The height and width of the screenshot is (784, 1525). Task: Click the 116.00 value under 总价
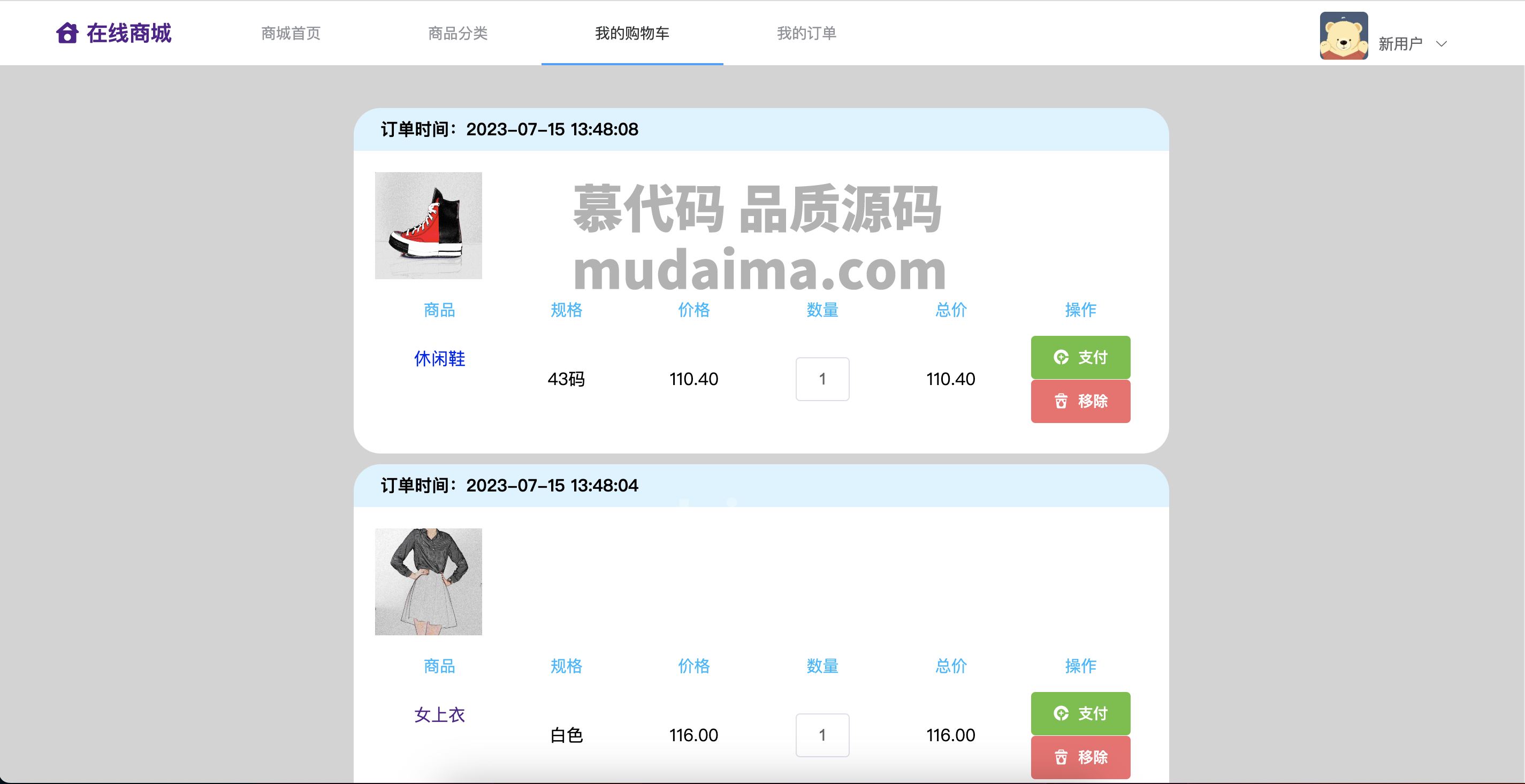951,735
